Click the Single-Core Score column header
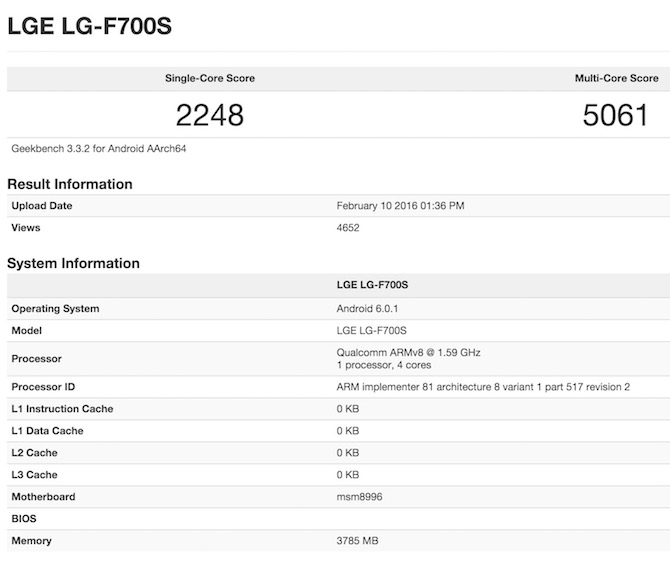Viewport: 670px width, 561px height. [209, 78]
